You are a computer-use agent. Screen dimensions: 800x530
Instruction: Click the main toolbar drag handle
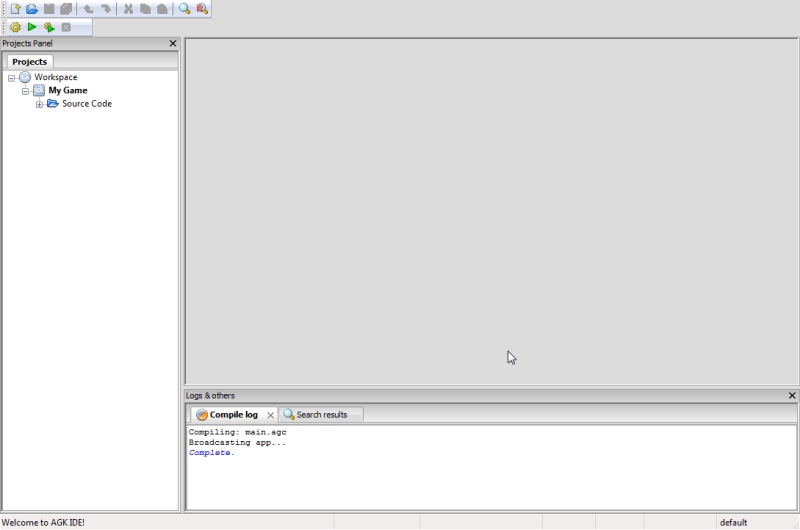click(4, 9)
